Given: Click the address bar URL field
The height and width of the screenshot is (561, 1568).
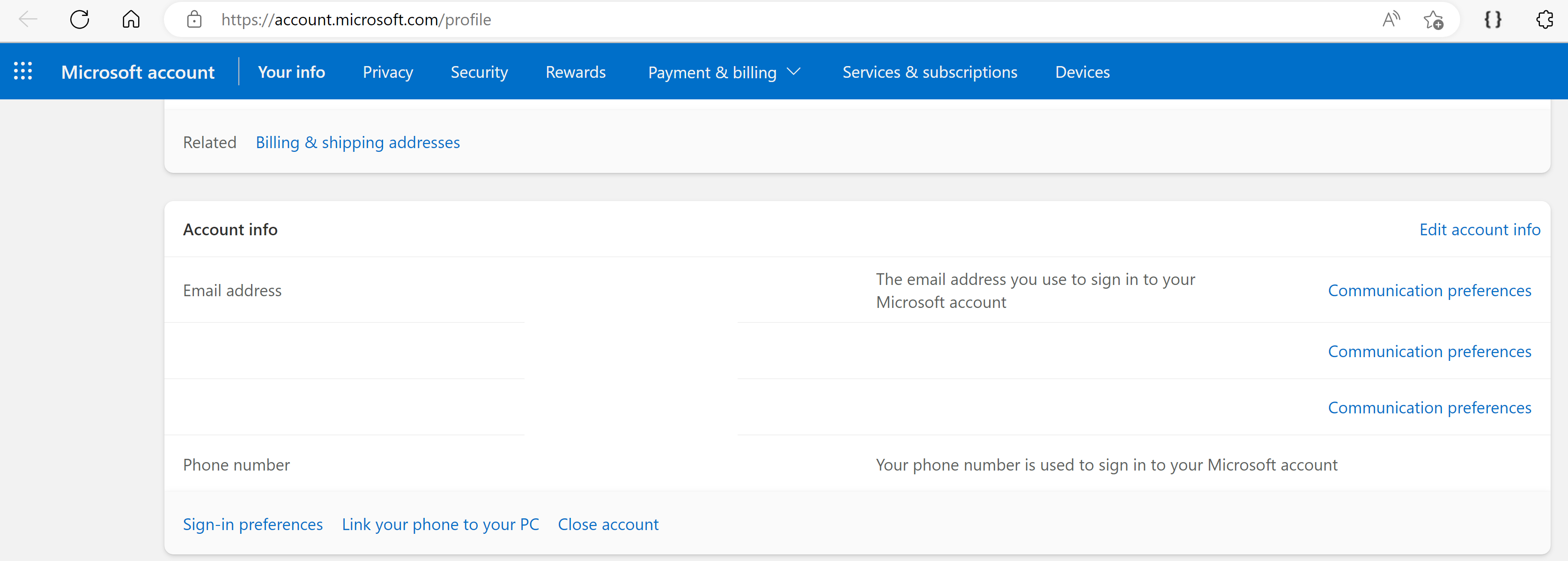Looking at the screenshot, I should tap(731, 20).
